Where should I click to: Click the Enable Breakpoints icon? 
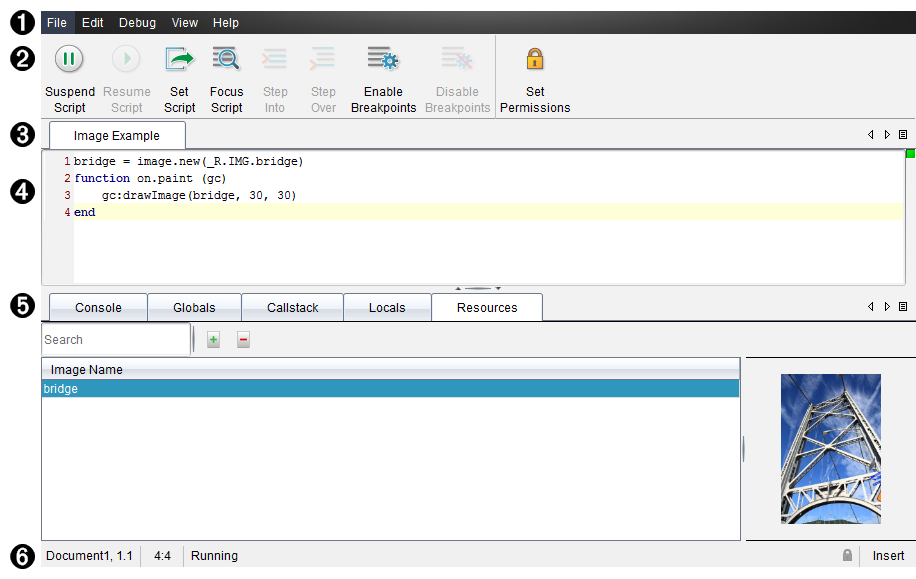tap(383, 60)
